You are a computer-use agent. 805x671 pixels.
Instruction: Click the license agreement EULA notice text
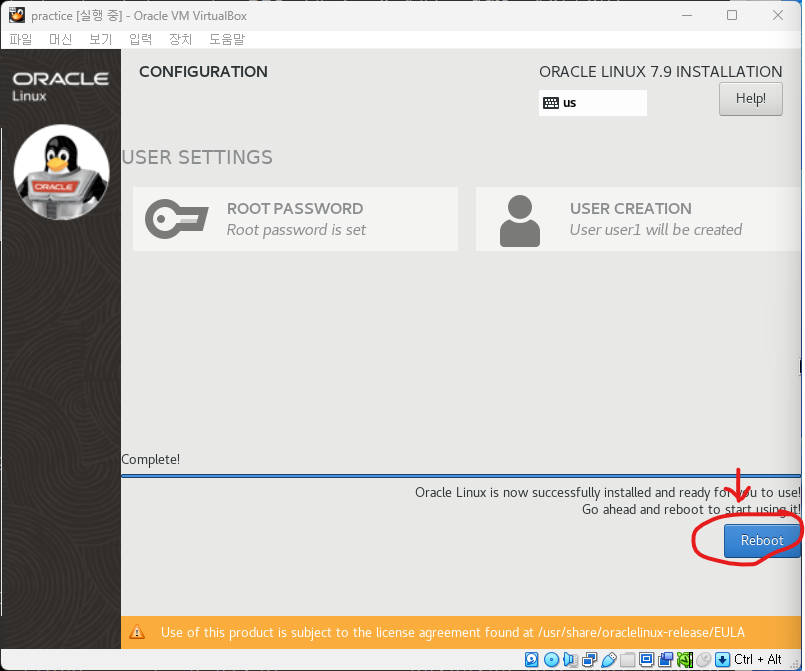tap(452, 632)
